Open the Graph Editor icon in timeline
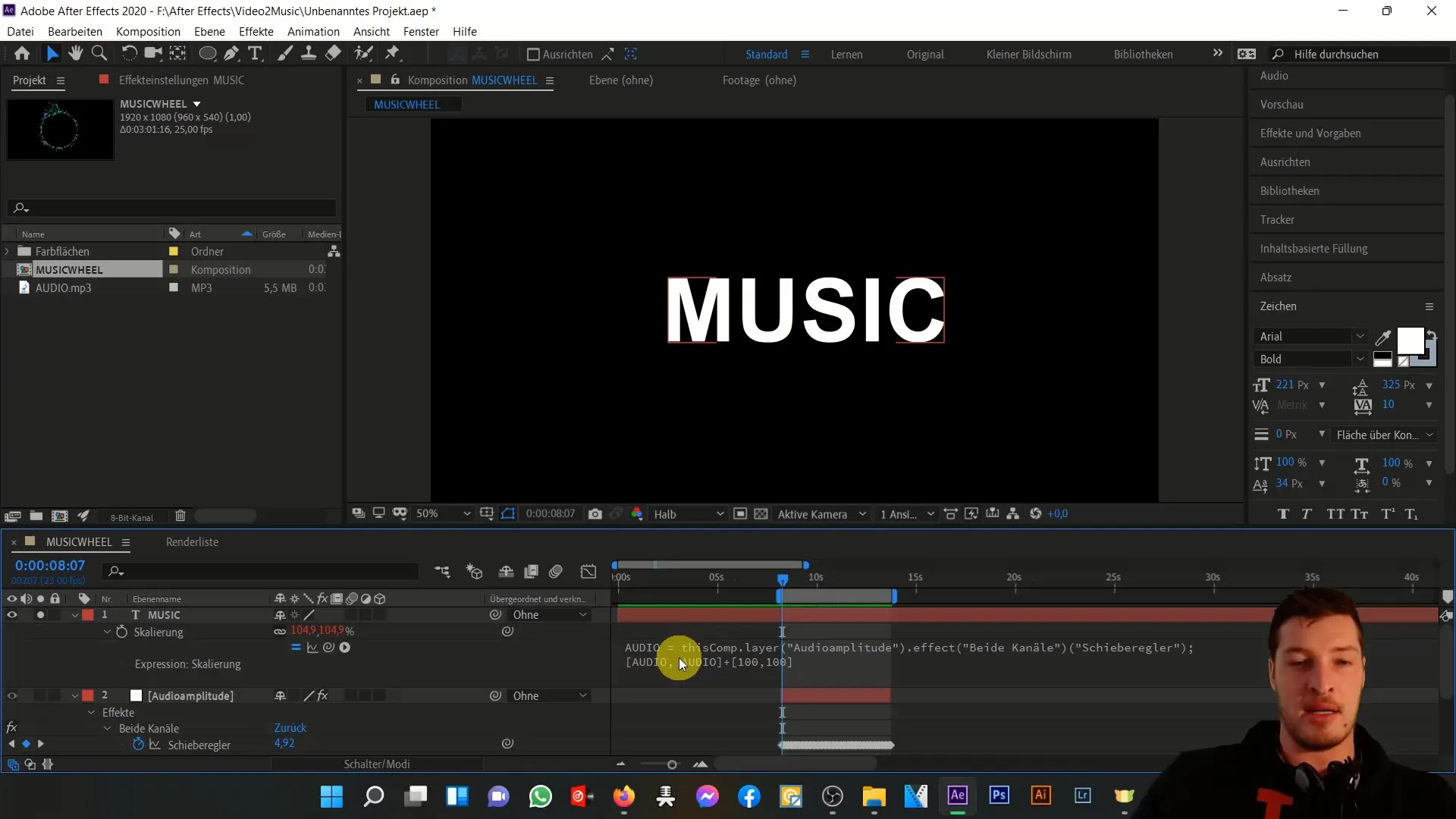 (x=588, y=572)
